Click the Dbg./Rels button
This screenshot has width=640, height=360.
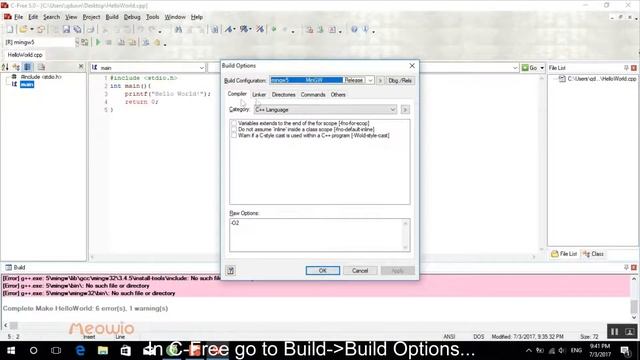point(400,80)
